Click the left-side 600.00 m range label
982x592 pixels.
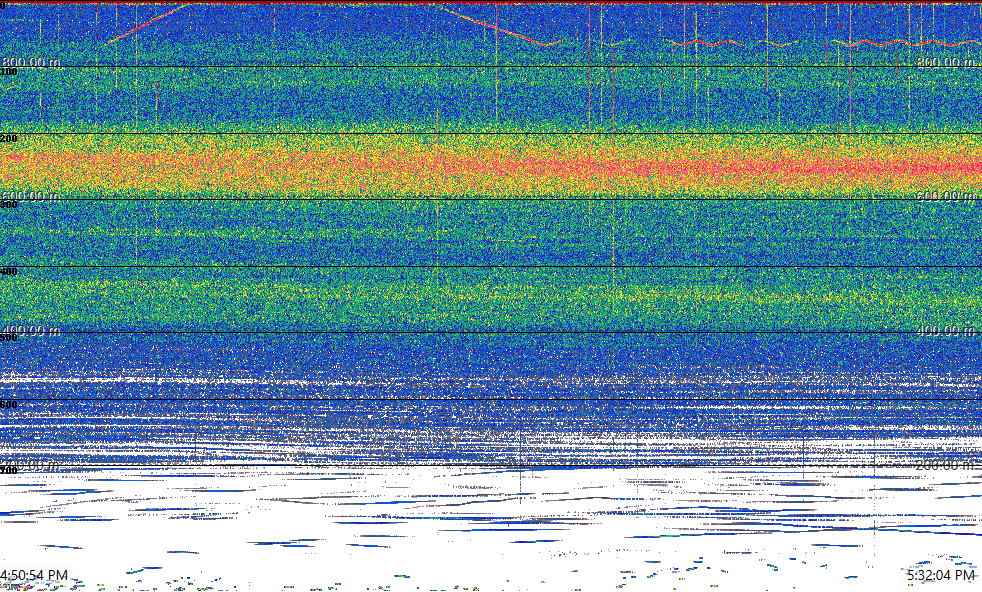pyautogui.click(x=31, y=196)
